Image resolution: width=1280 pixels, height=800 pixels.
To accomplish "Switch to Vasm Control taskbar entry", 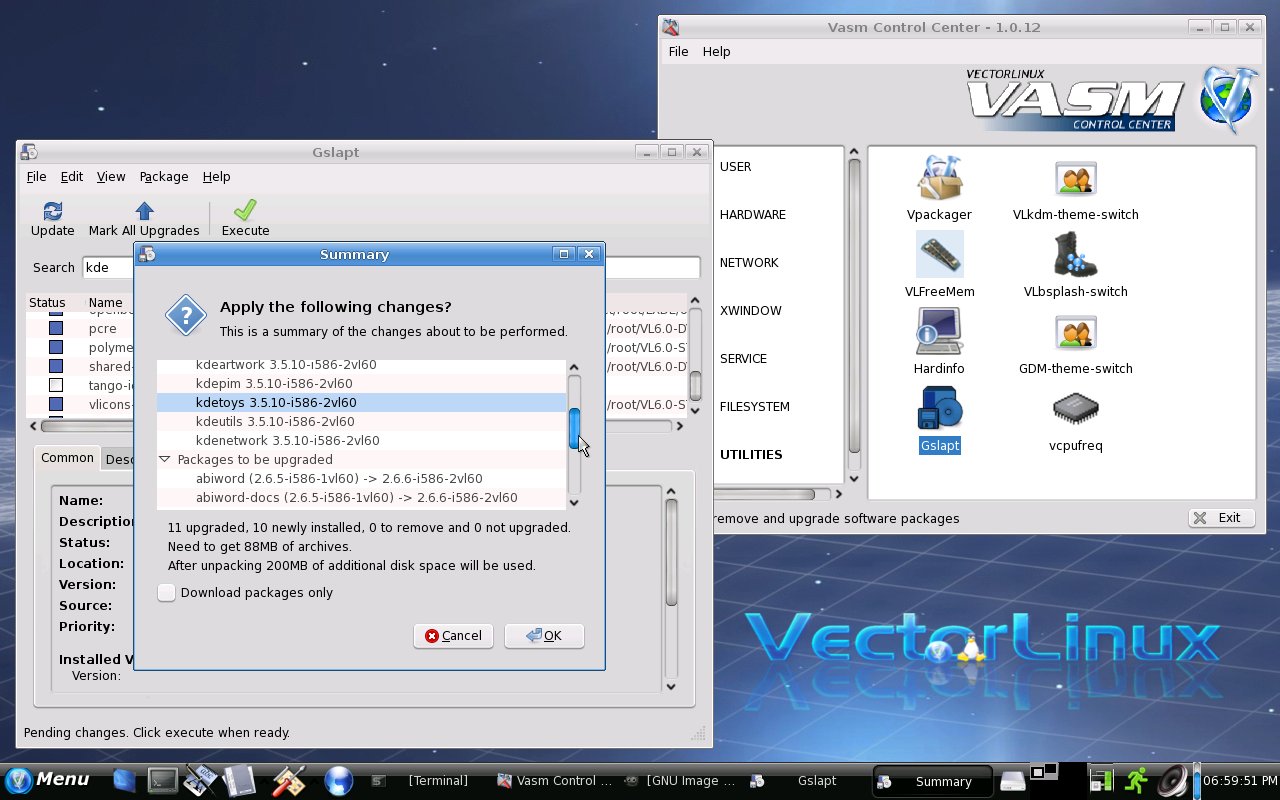I will [x=554, y=780].
